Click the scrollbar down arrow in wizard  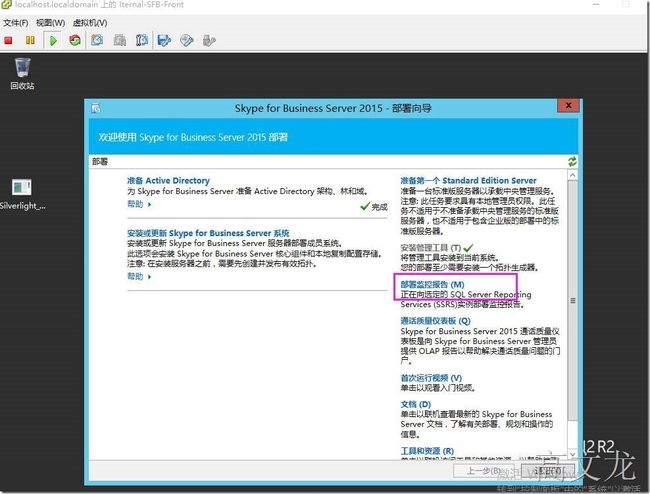click(x=572, y=455)
